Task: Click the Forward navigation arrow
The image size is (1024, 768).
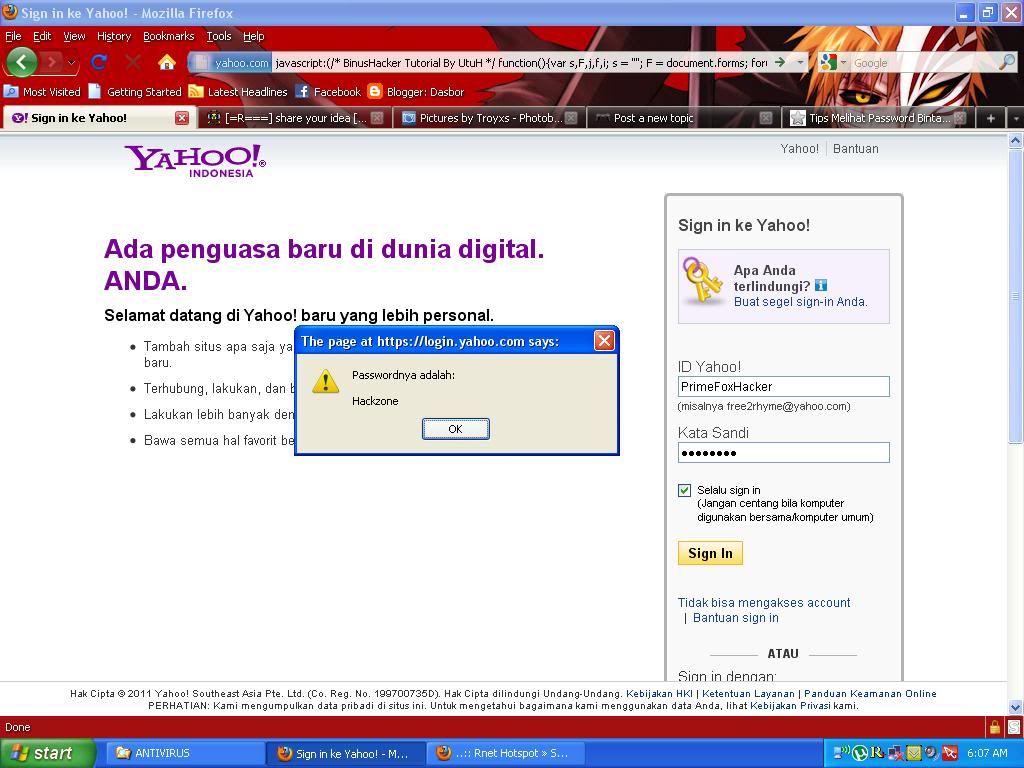Action: [x=51, y=63]
